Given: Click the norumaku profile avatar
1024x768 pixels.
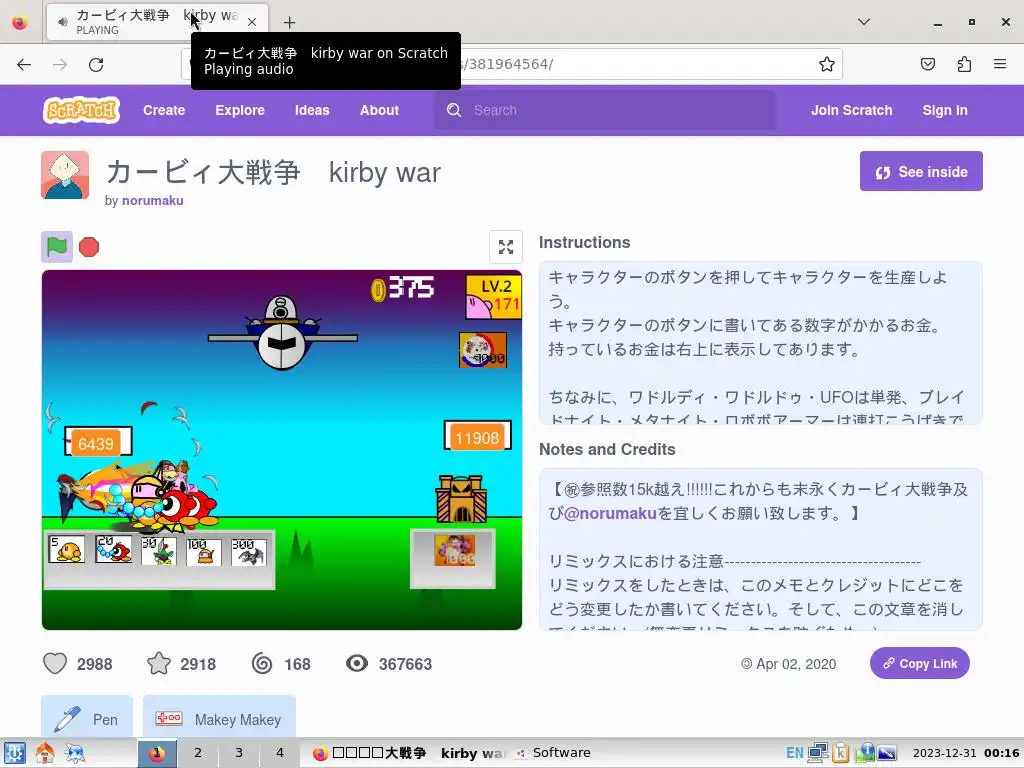Looking at the screenshot, I should coord(65,175).
